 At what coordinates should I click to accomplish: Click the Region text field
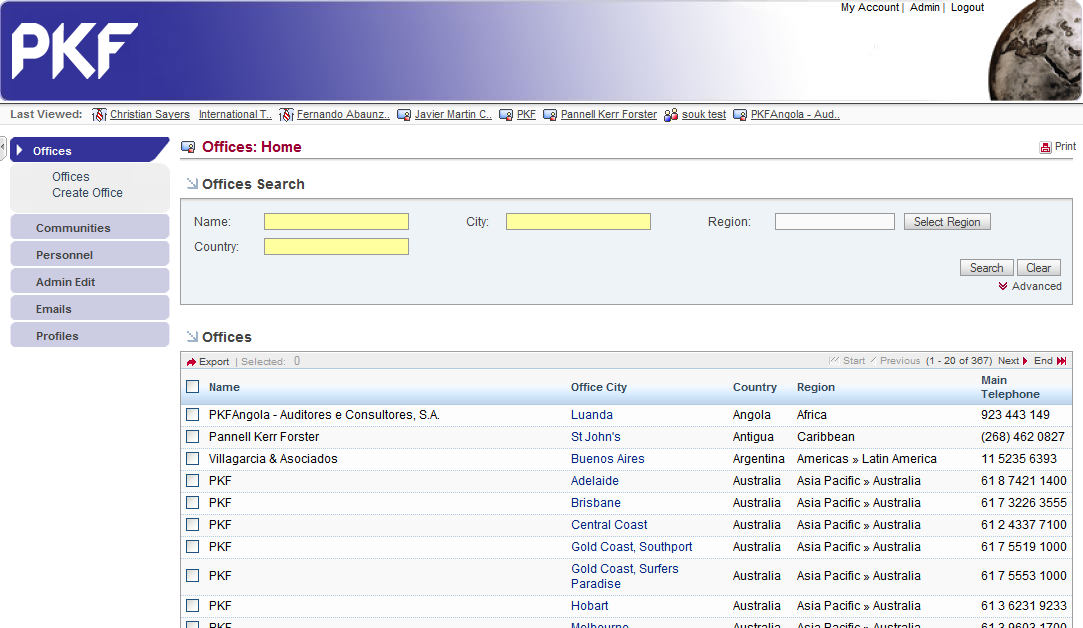coord(834,221)
